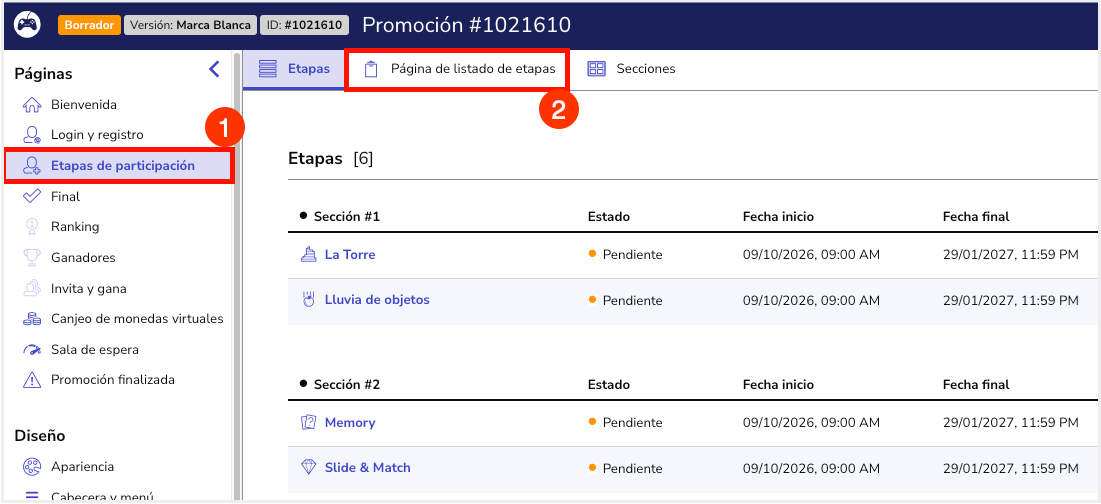Click the Invita y gana people icon
The width and height of the screenshot is (1101, 504).
[x=32, y=289]
